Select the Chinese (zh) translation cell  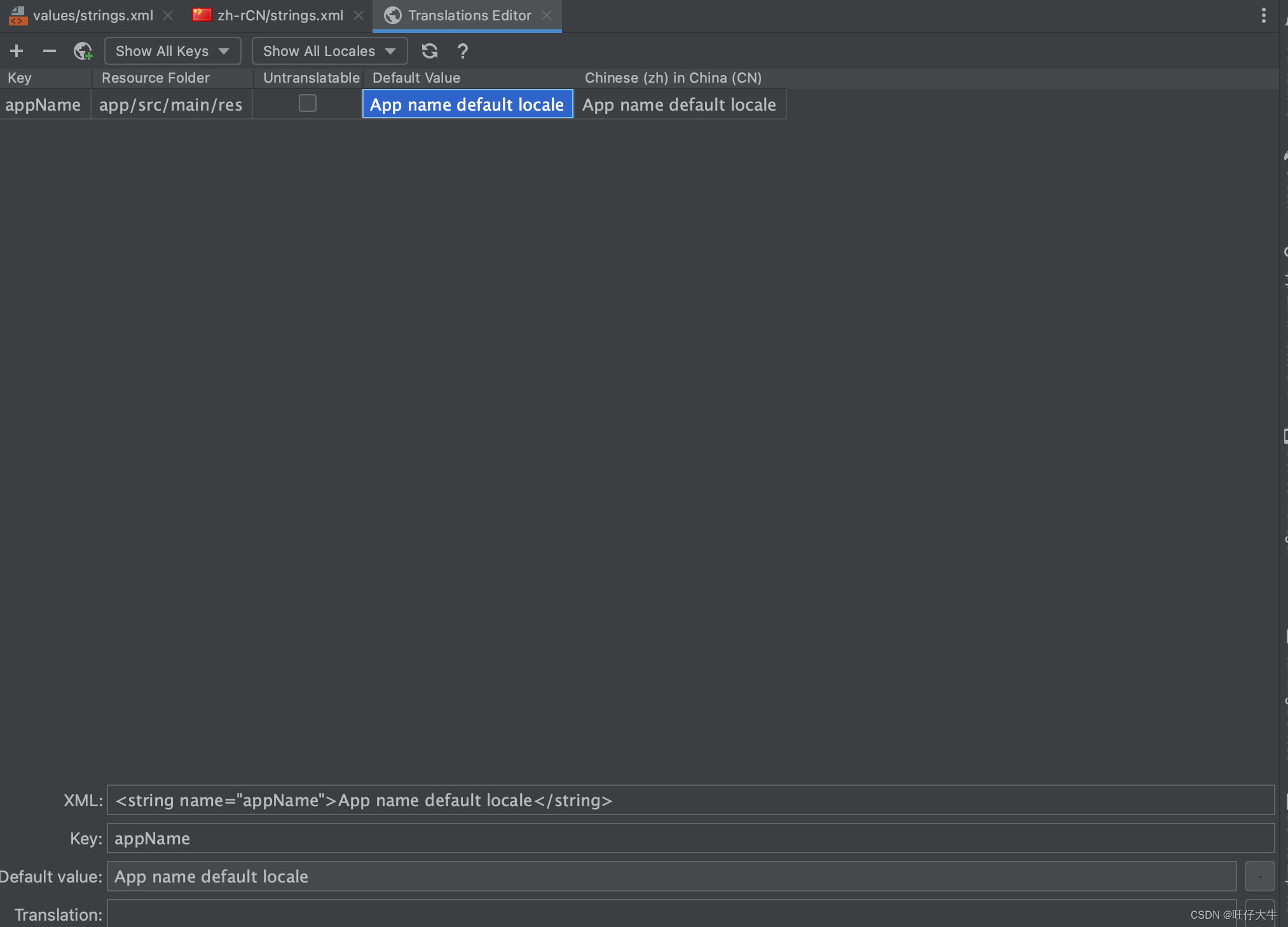679,104
